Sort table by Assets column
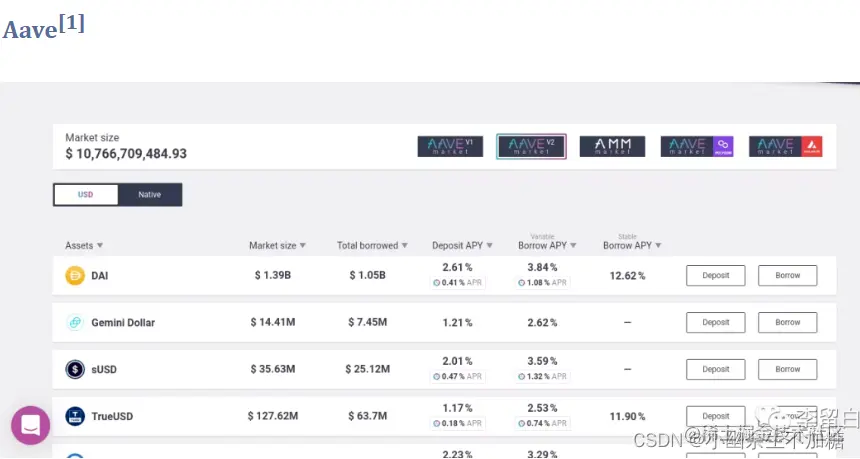The width and height of the screenshot is (860, 459). (x=84, y=246)
